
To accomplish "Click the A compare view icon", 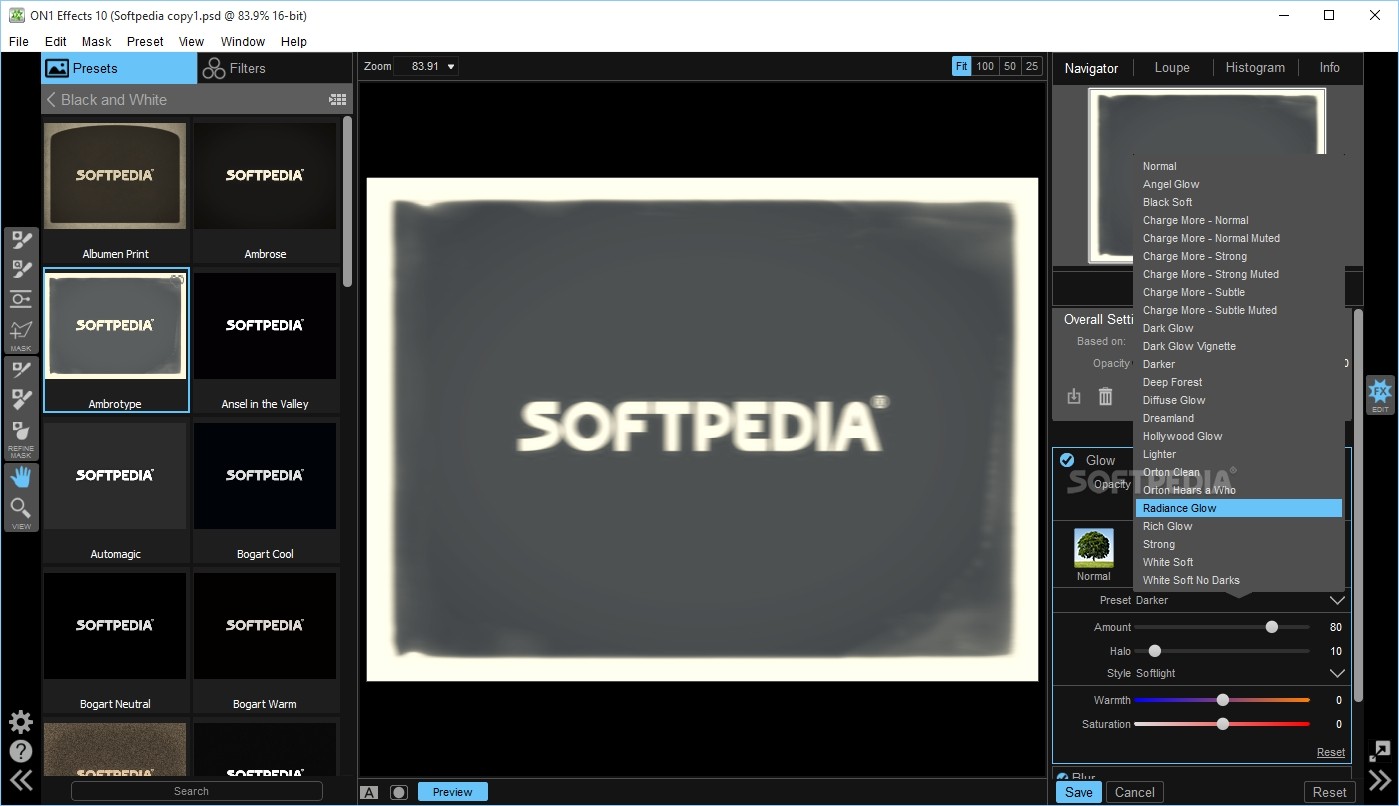I will tap(369, 792).
